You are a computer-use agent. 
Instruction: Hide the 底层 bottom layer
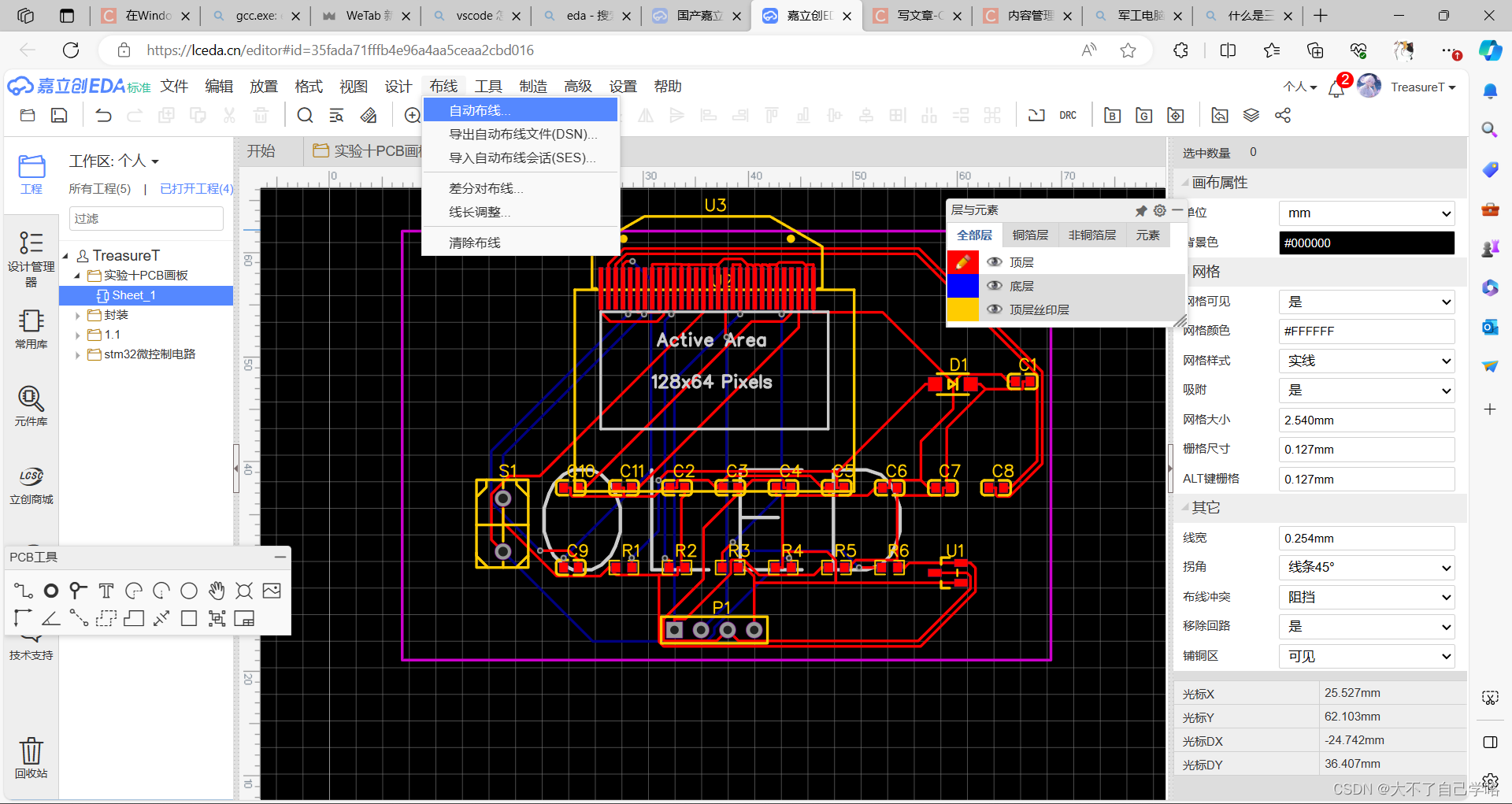point(994,286)
